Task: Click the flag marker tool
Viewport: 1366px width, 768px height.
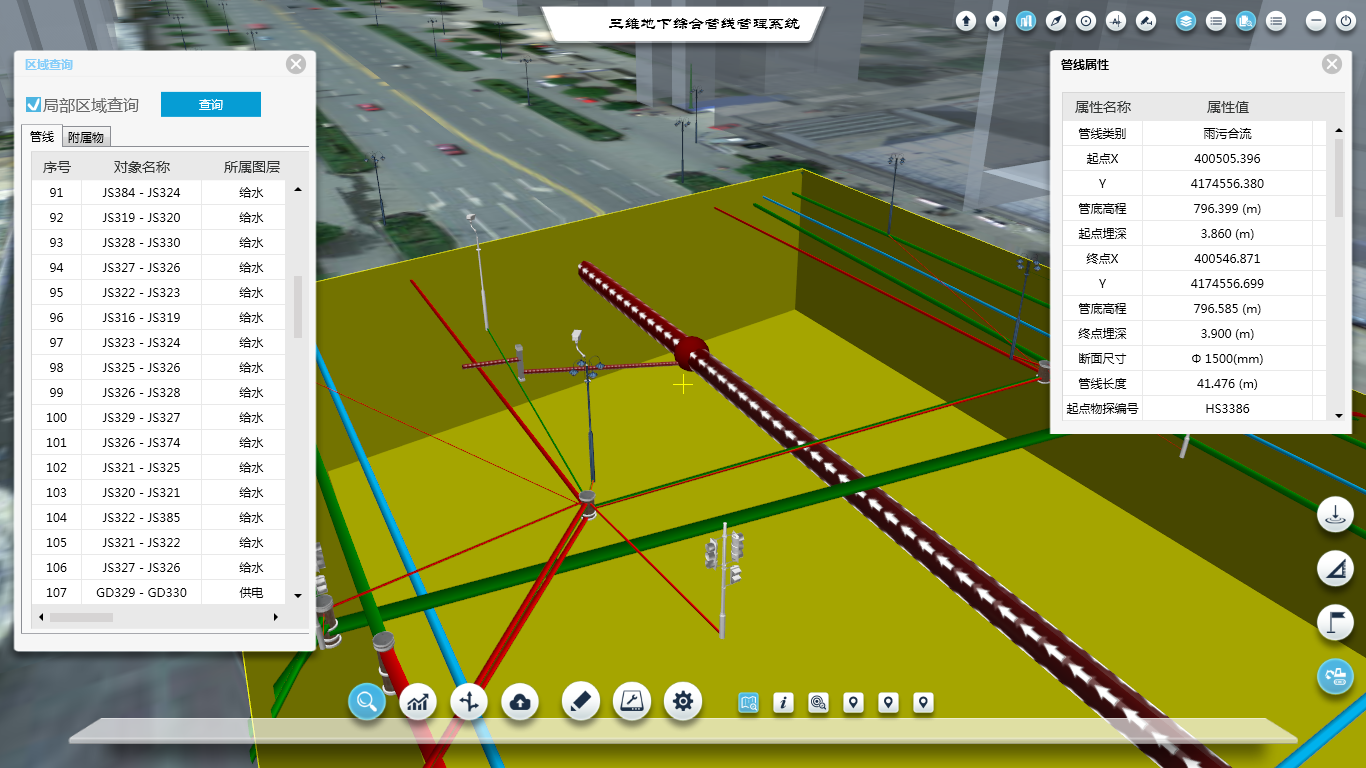Action: [1335, 622]
